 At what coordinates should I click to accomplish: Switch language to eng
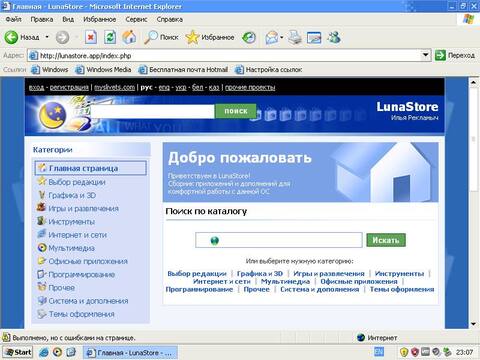pyautogui.click(x=164, y=87)
